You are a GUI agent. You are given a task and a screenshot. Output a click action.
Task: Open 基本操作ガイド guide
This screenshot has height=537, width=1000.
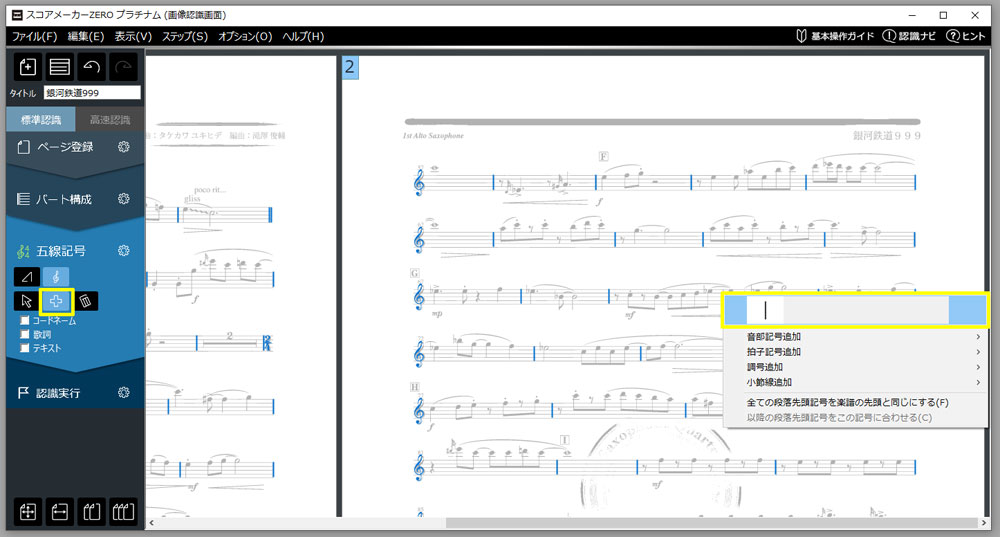[x=835, y=36]
